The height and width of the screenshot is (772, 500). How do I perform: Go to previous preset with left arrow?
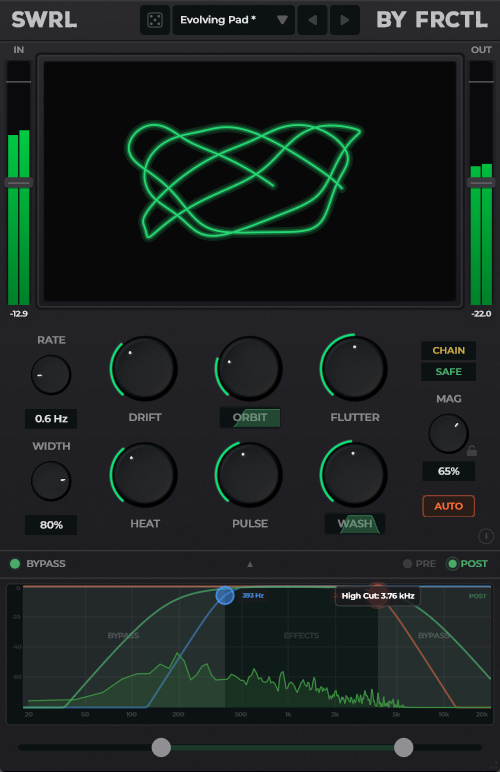[x=312, y=20]
